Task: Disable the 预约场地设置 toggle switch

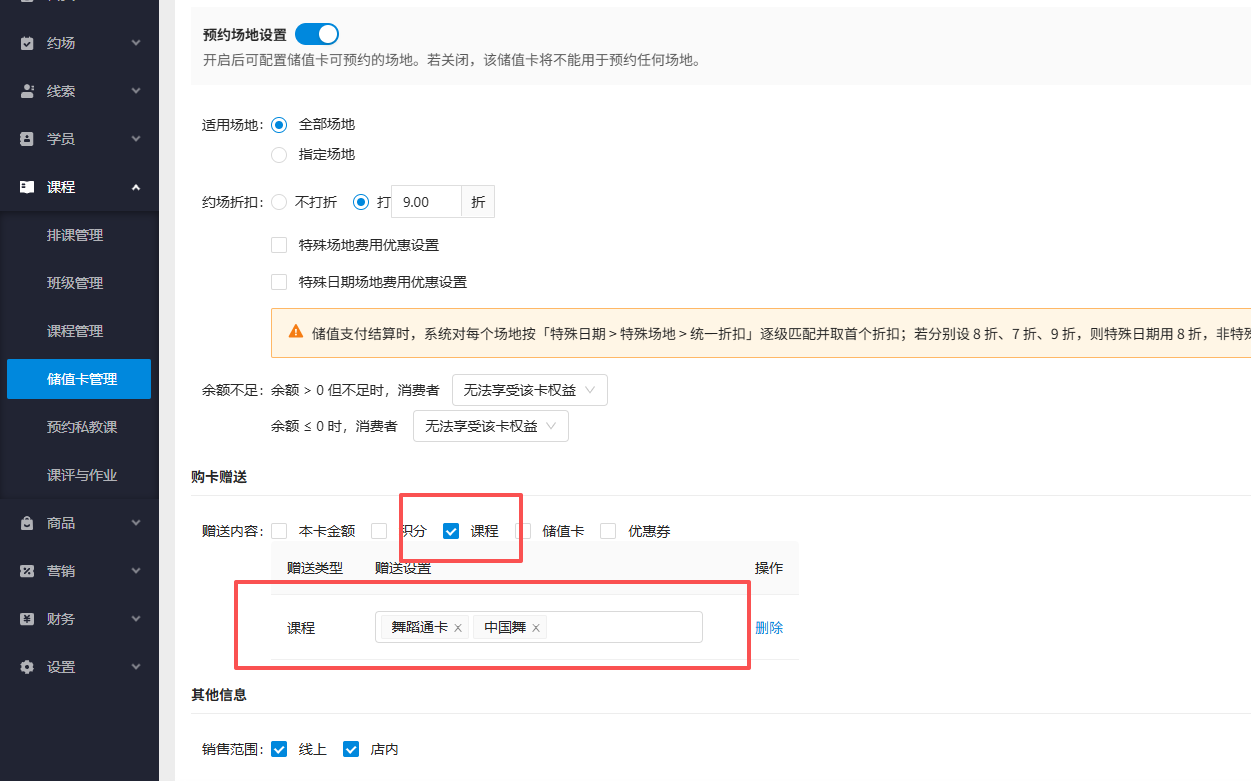Action: [317, 33]
